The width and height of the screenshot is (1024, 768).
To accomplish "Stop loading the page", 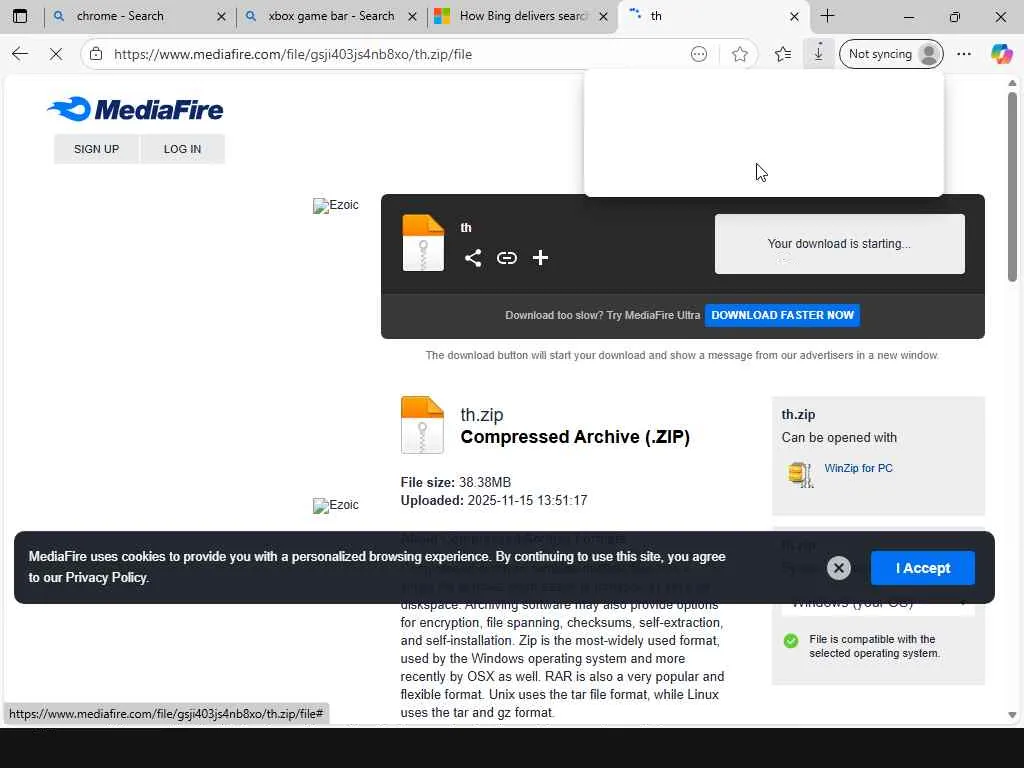I will coord(56,54).
